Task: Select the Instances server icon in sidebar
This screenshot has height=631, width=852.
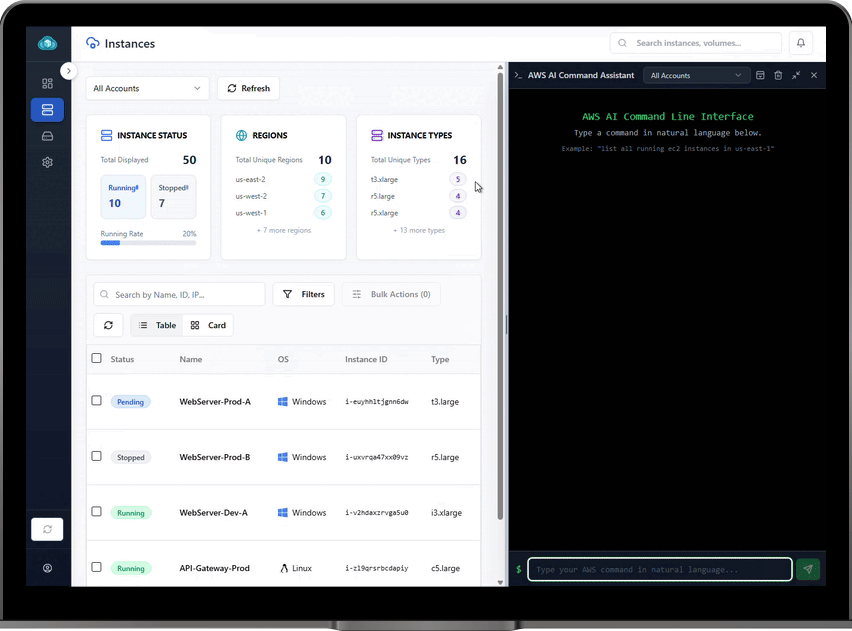Action: (x=47, y=110)
